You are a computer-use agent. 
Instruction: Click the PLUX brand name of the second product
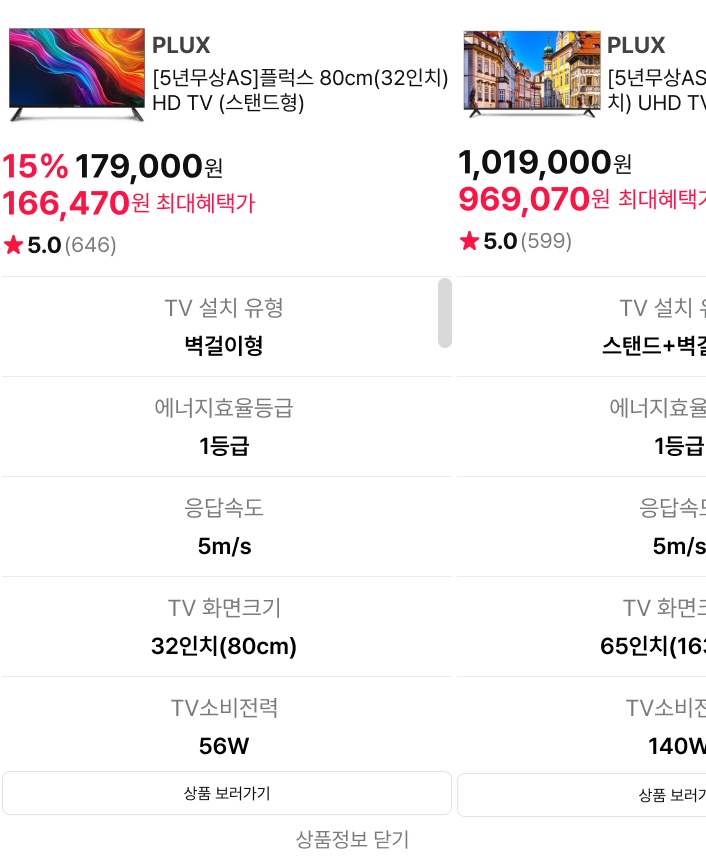click(636, 45)
